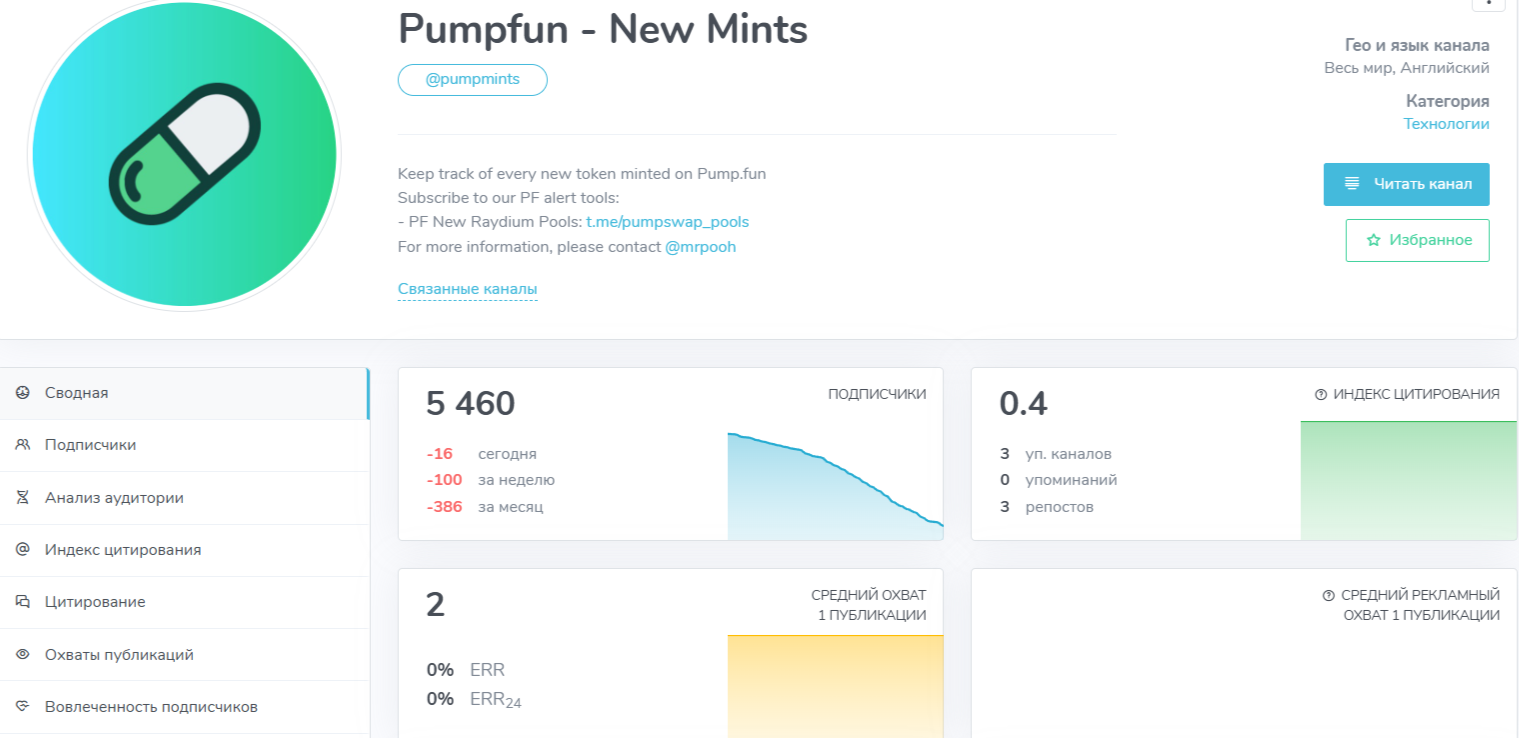Select the @pumpmints username badge

[472, 80]
